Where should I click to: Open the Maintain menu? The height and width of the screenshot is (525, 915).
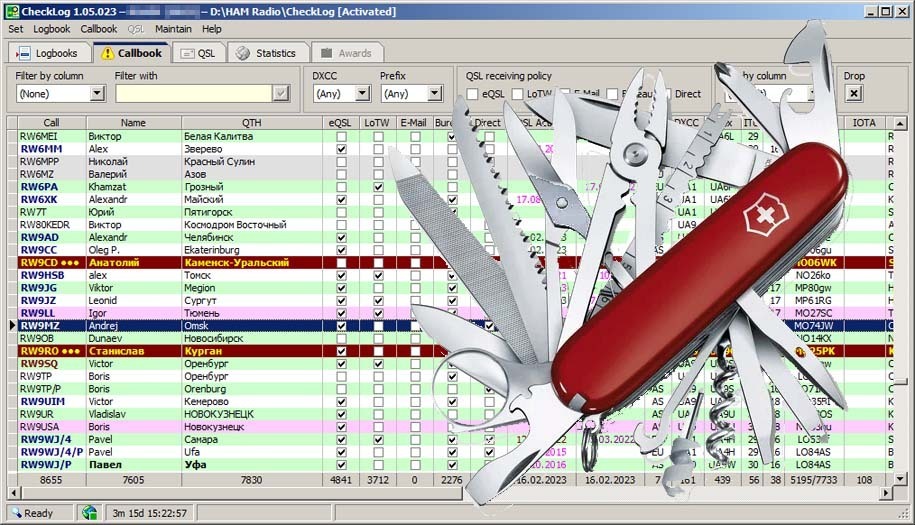coord(173,29)
